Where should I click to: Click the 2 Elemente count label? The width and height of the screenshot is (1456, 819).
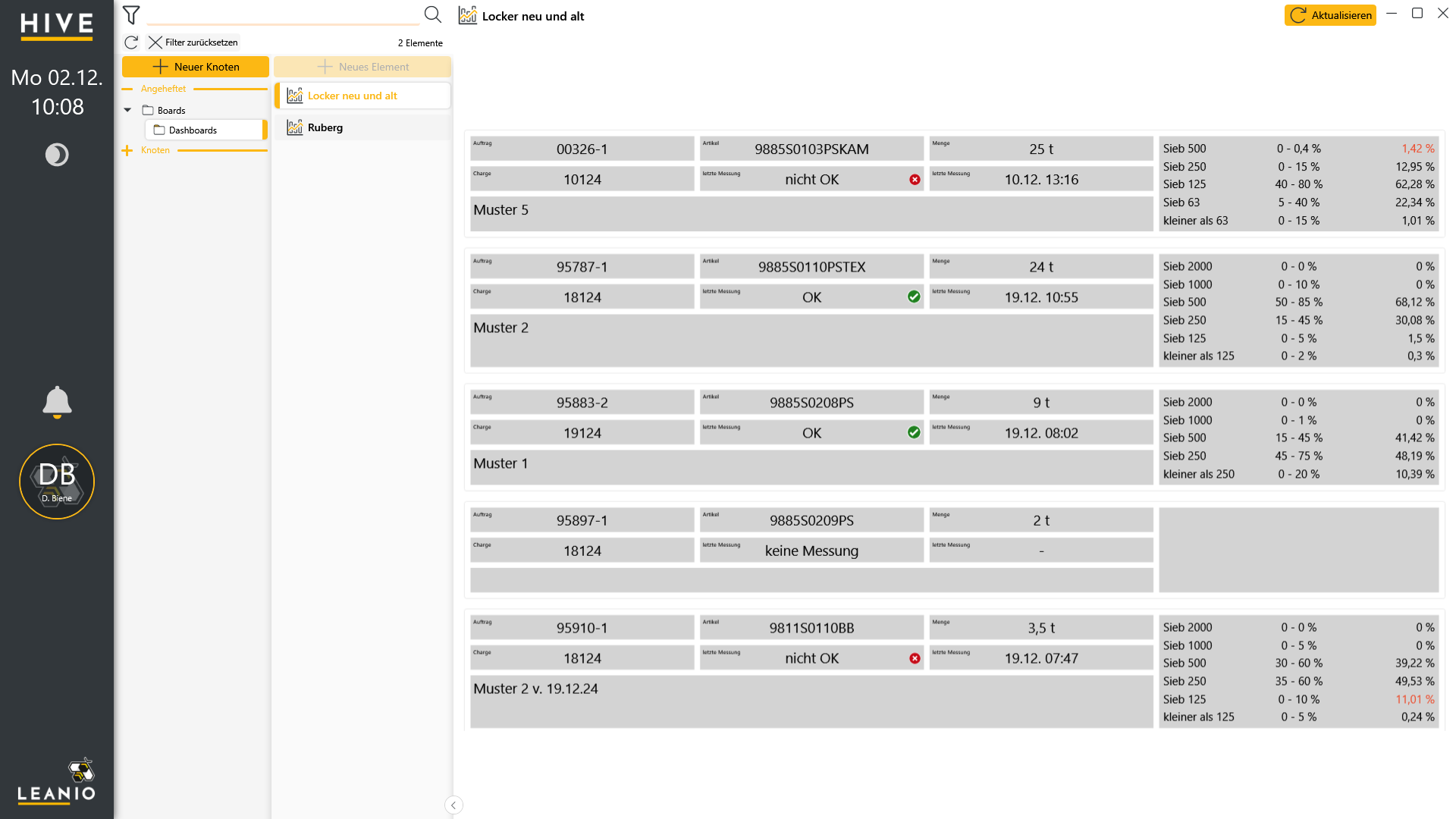(420, 43)
